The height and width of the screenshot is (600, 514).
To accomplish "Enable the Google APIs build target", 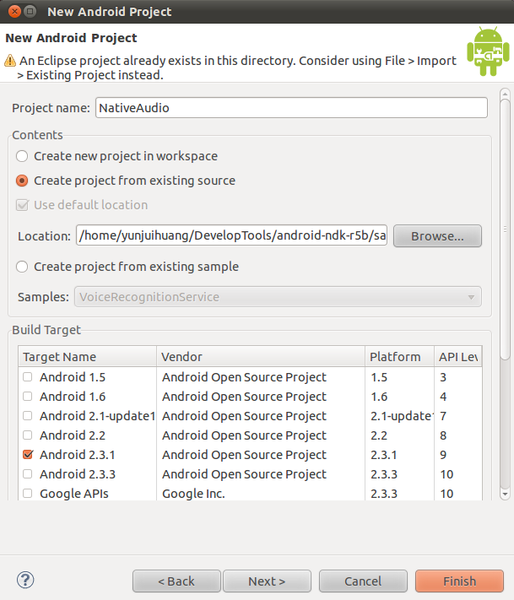I will tap(28, 493).
